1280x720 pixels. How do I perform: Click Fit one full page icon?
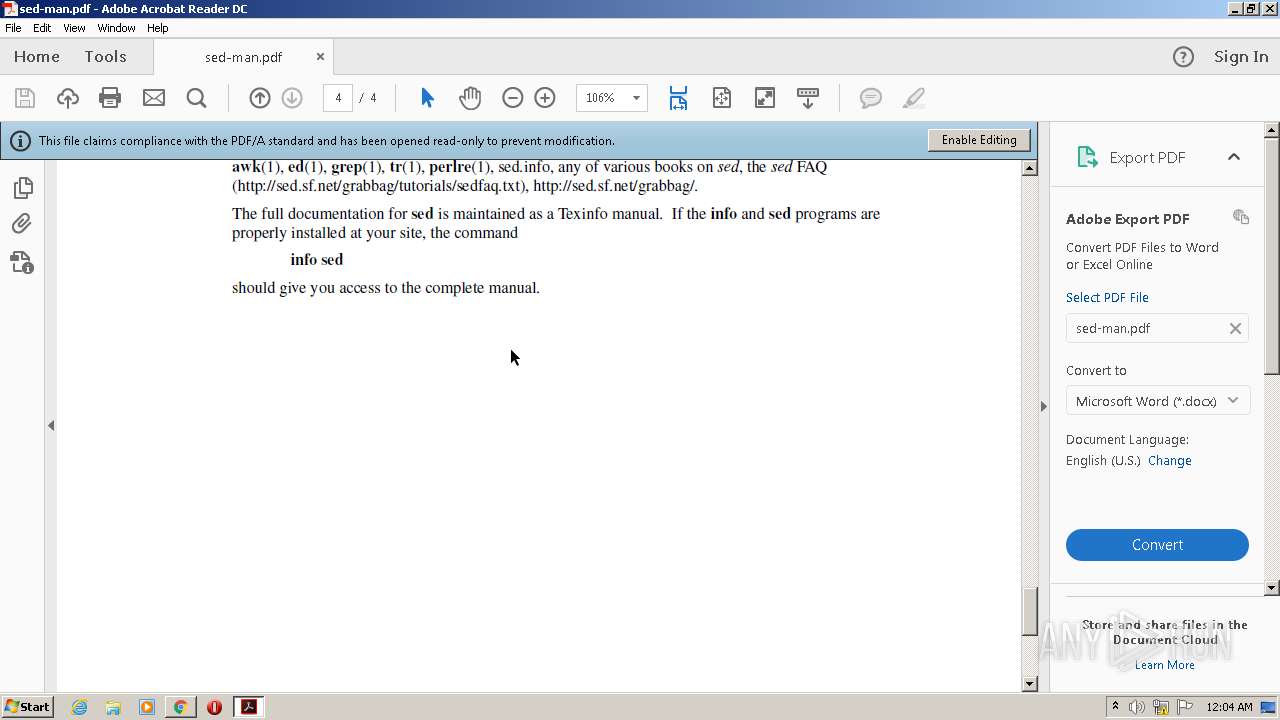(x=722, y=98)
